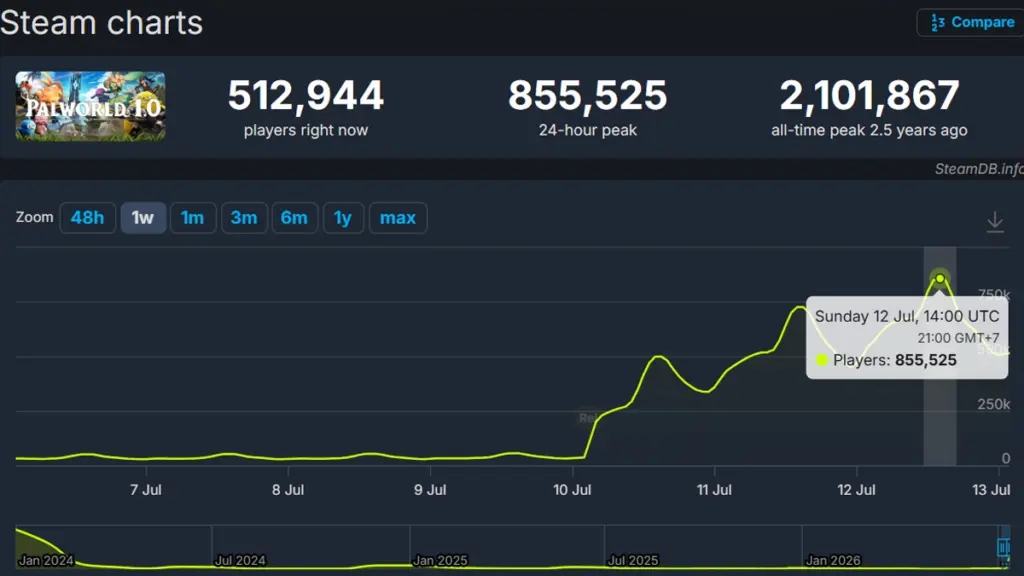Click the 855,525 24-hour peak figure

pyautogui.click(x=588, y=95)
